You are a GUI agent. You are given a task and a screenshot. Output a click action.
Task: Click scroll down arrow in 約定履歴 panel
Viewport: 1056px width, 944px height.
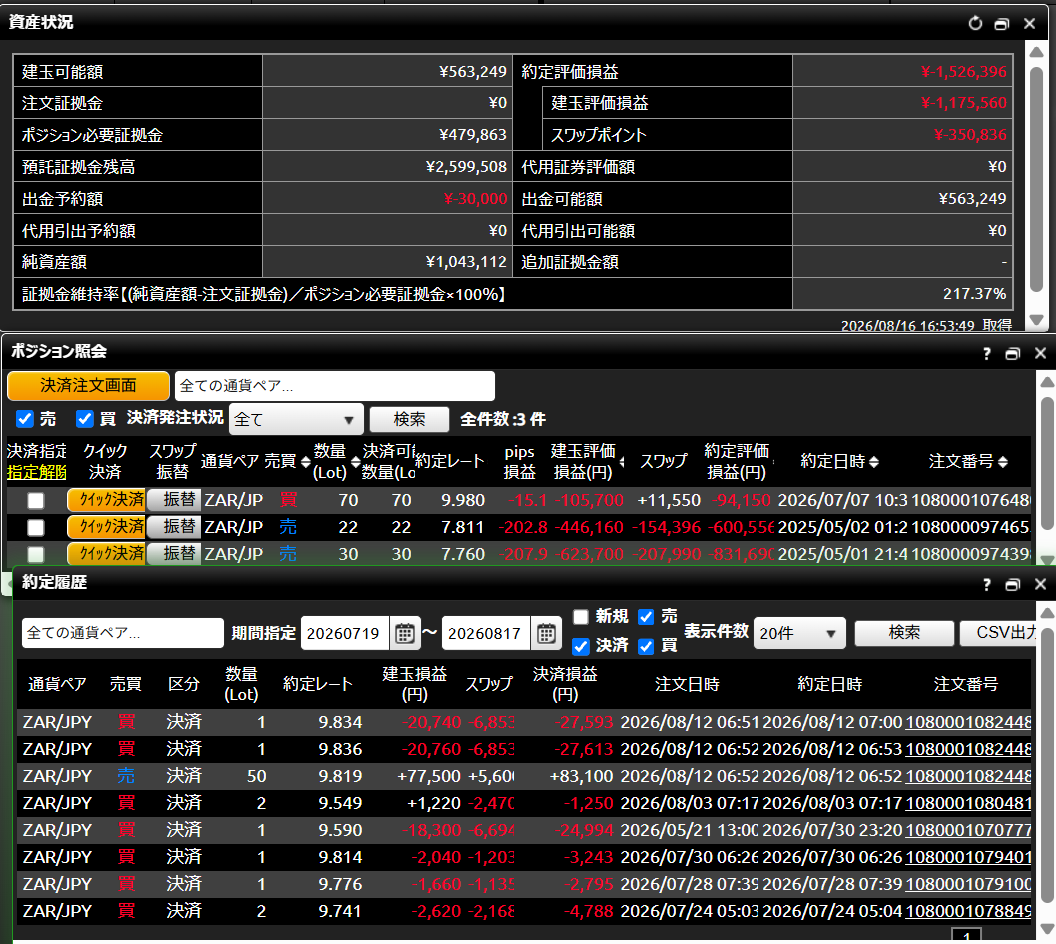pos(1047,929)
